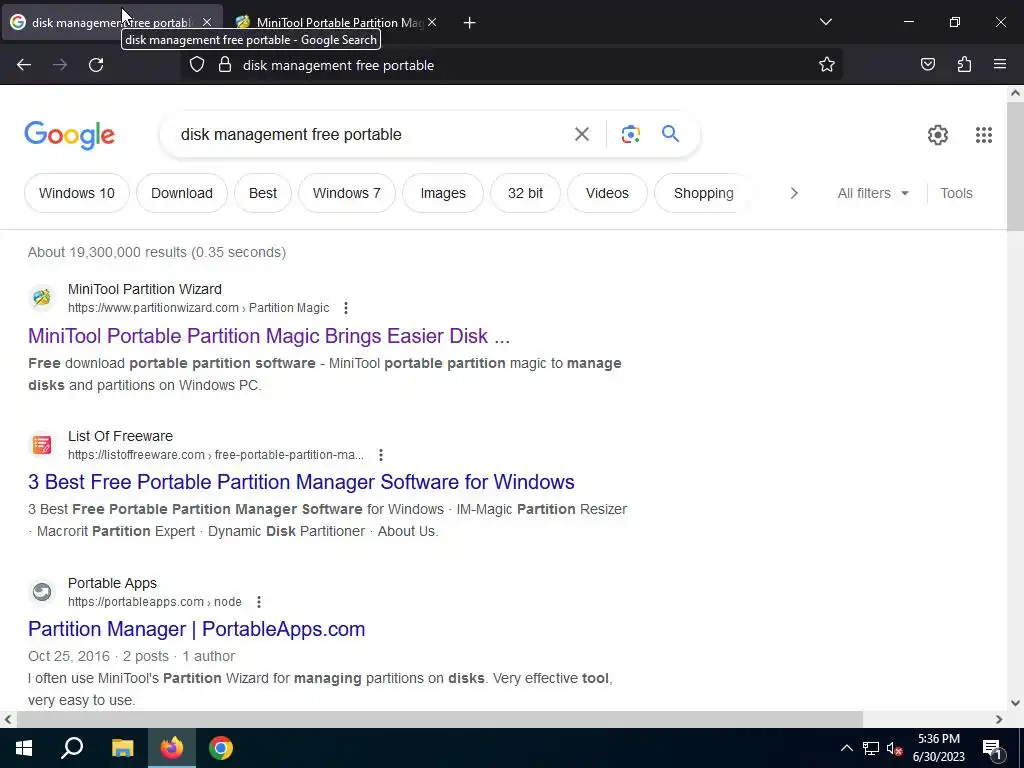Clear the Google search box text
1024x768 pixels.
(x=581, y=135)
